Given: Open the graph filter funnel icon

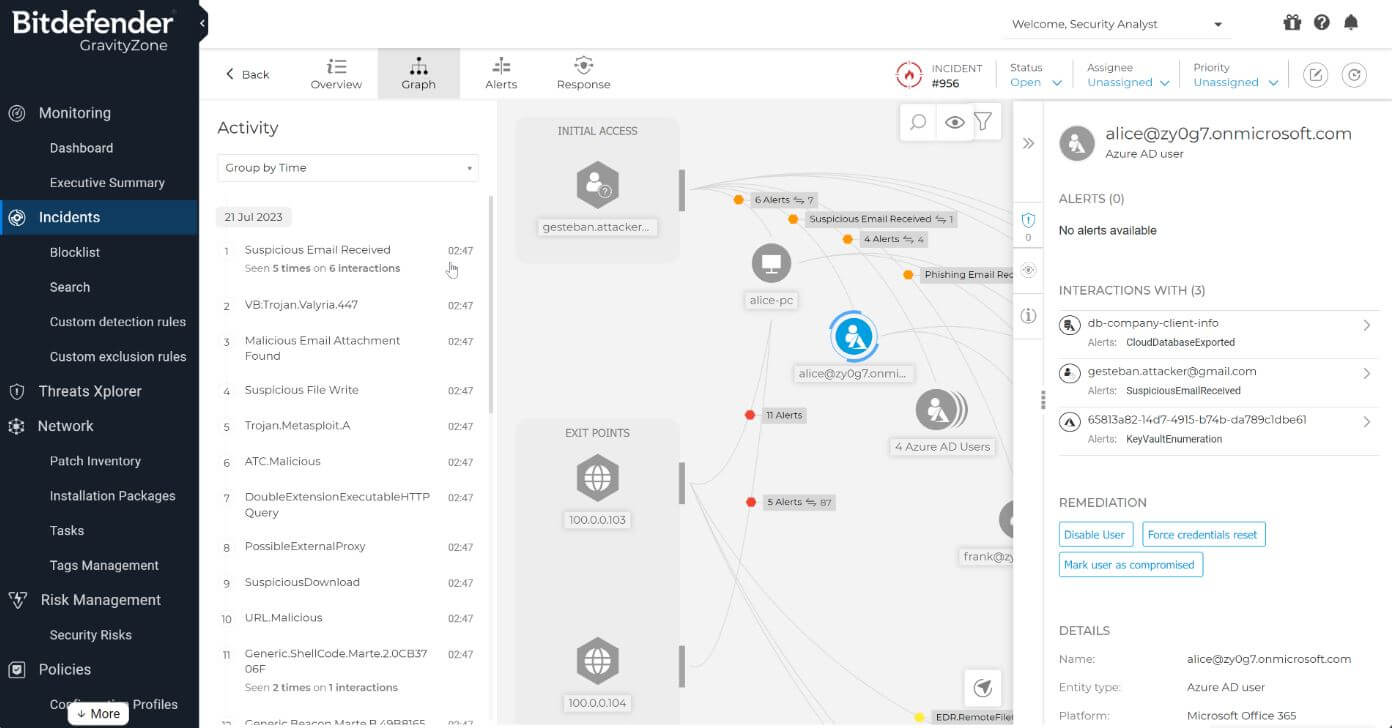Looking at the screenshot, I should 983,122.
